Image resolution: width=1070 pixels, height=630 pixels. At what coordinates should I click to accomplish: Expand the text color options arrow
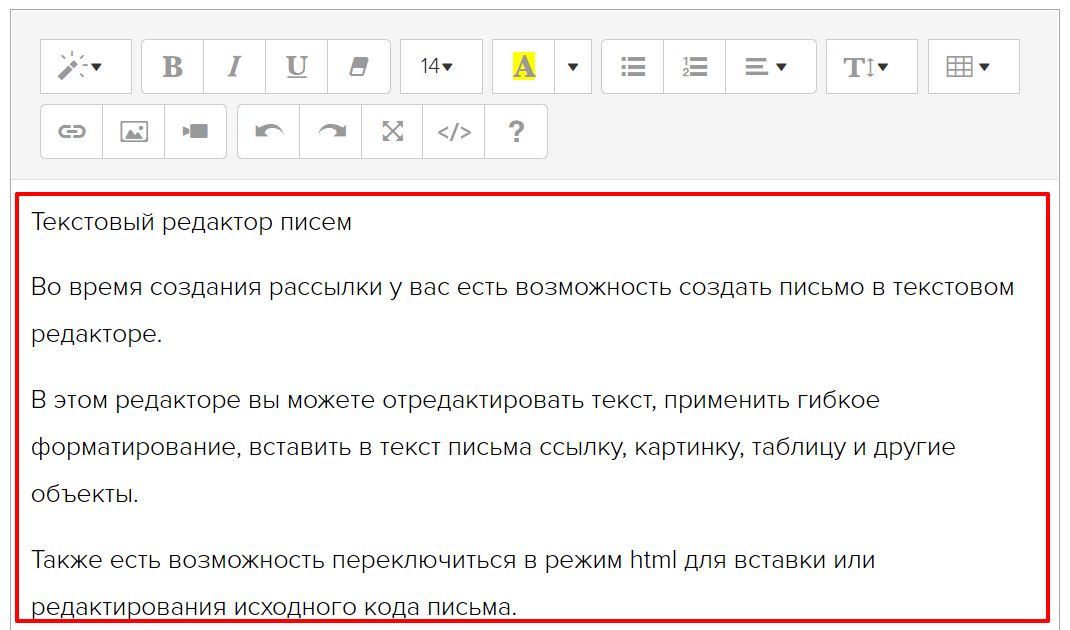click(x=573, y=67)
